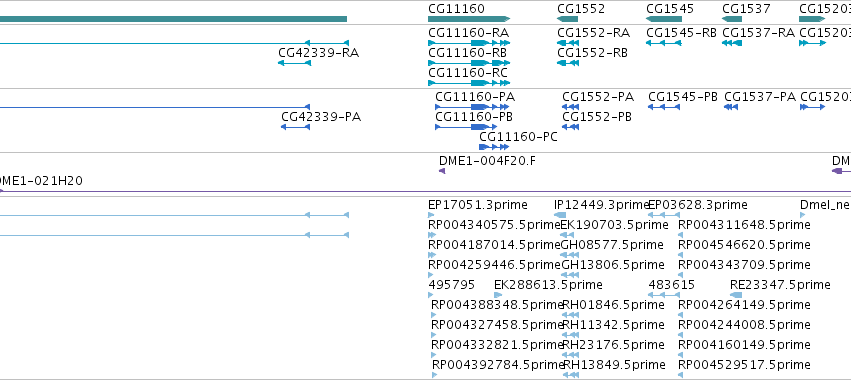Click the RE23347.5prime block glyph
The width and height of the screenshot is (851, 380).
(x=736, y=295)
